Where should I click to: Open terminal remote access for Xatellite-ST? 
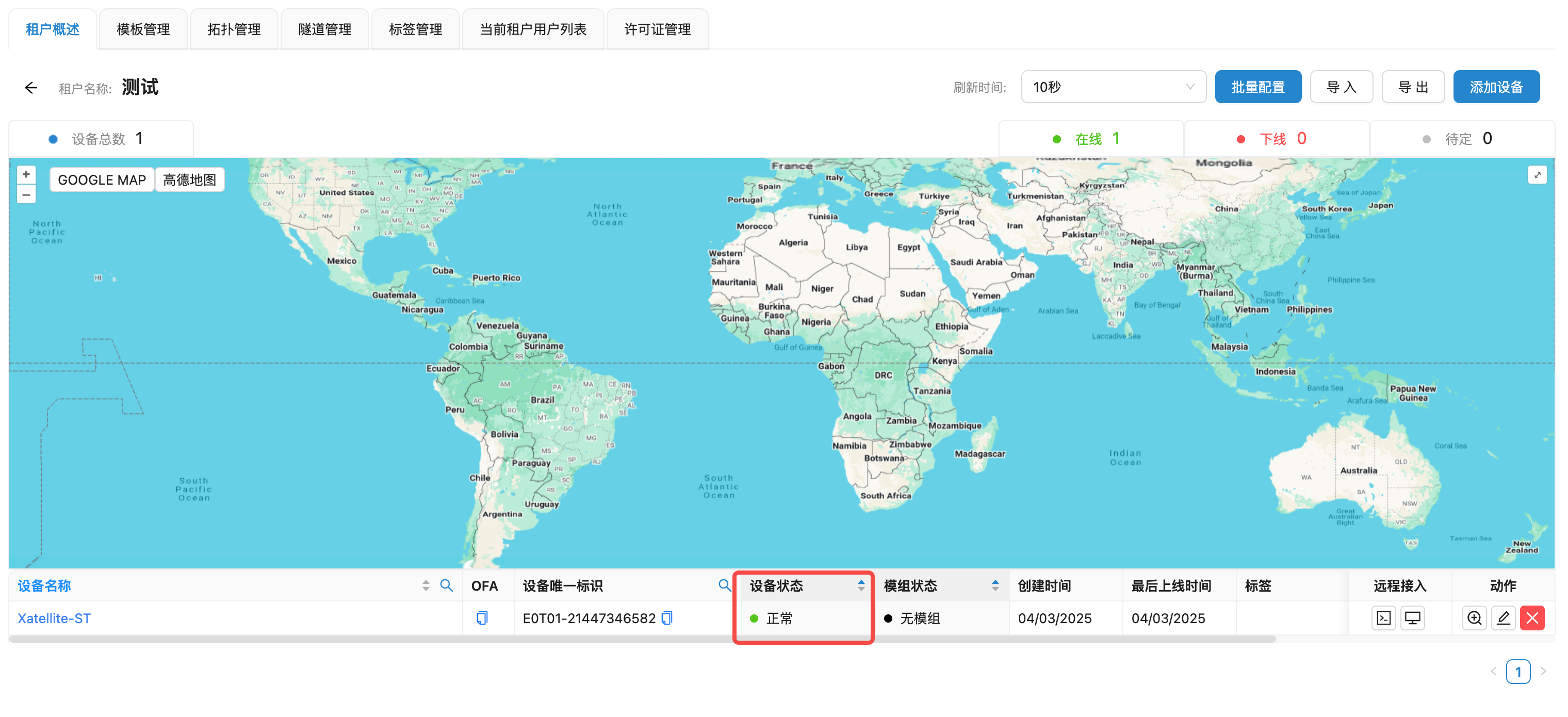point(1383,618)
